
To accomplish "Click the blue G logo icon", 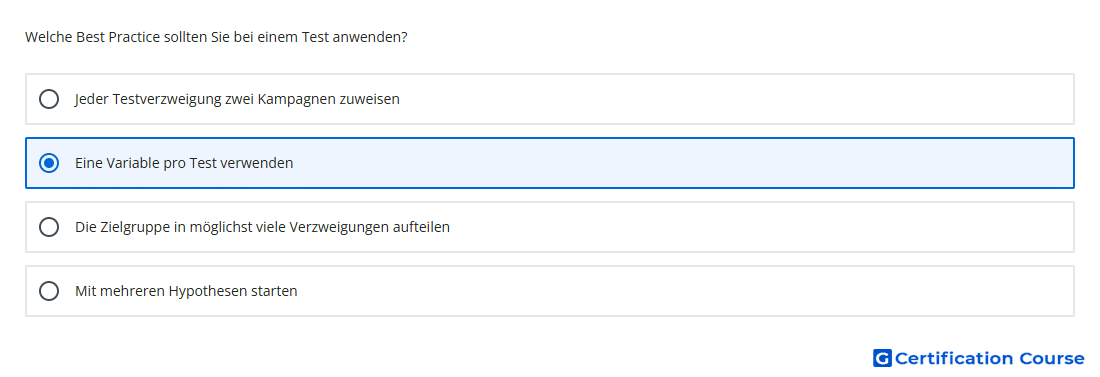I will (x=882, y=358).
